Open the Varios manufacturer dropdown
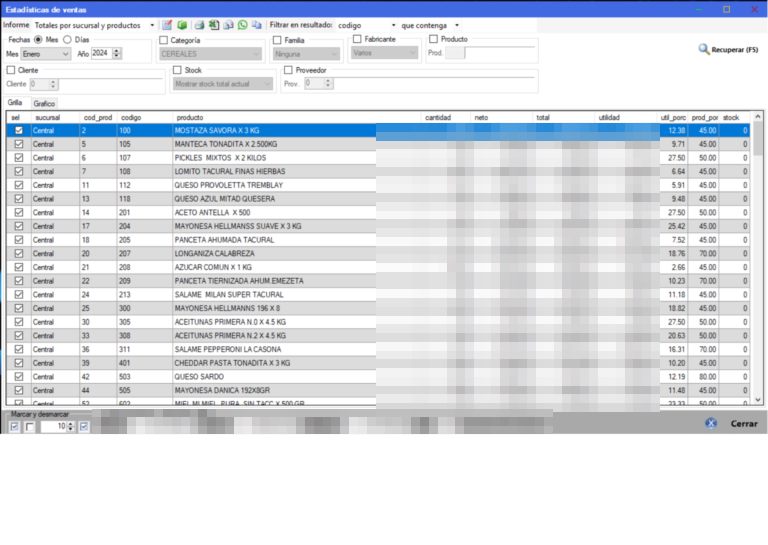This screenshot has width=768, height=545. coord(384,53)
